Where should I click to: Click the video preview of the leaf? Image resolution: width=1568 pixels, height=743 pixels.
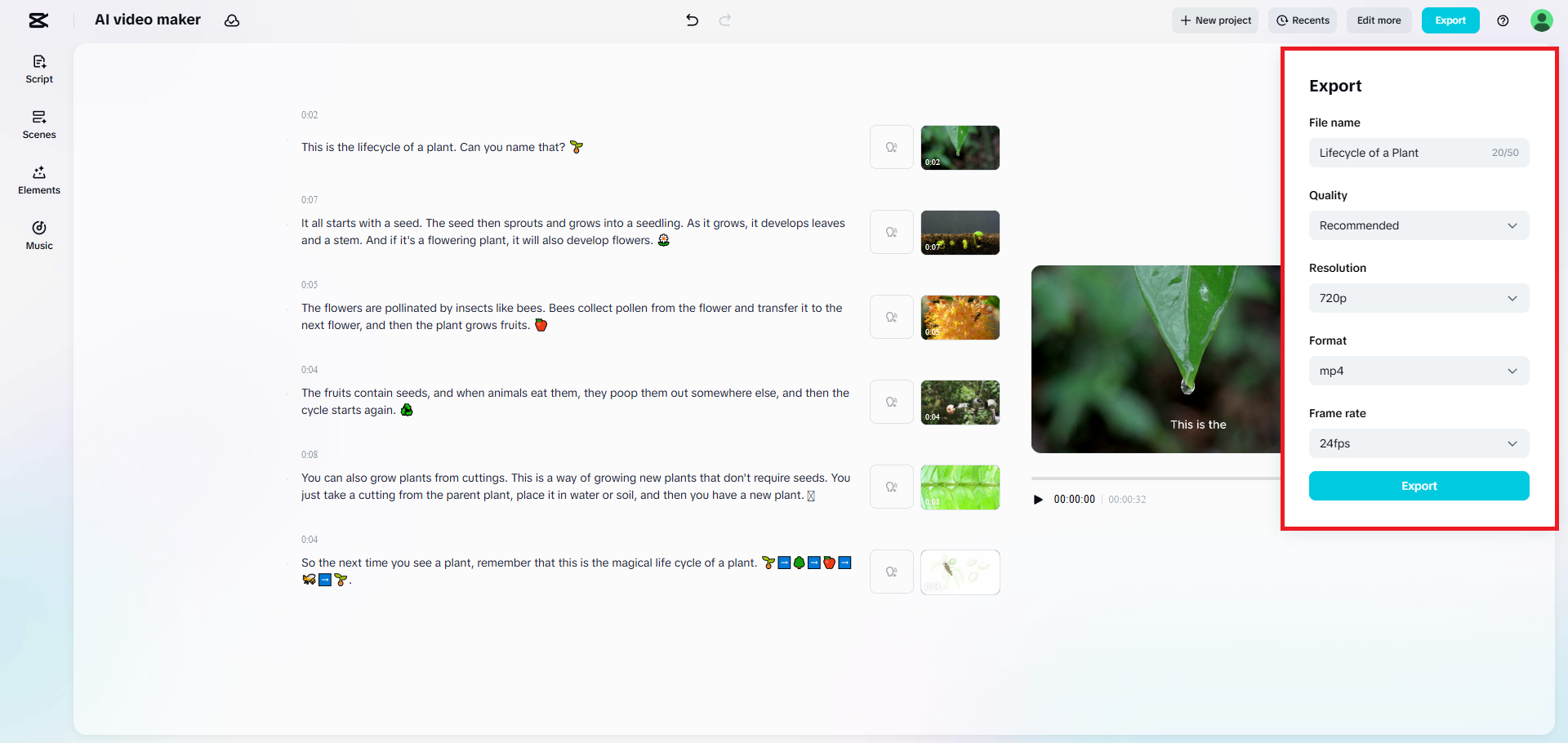pyautogui.click(x=1156, y=359)
